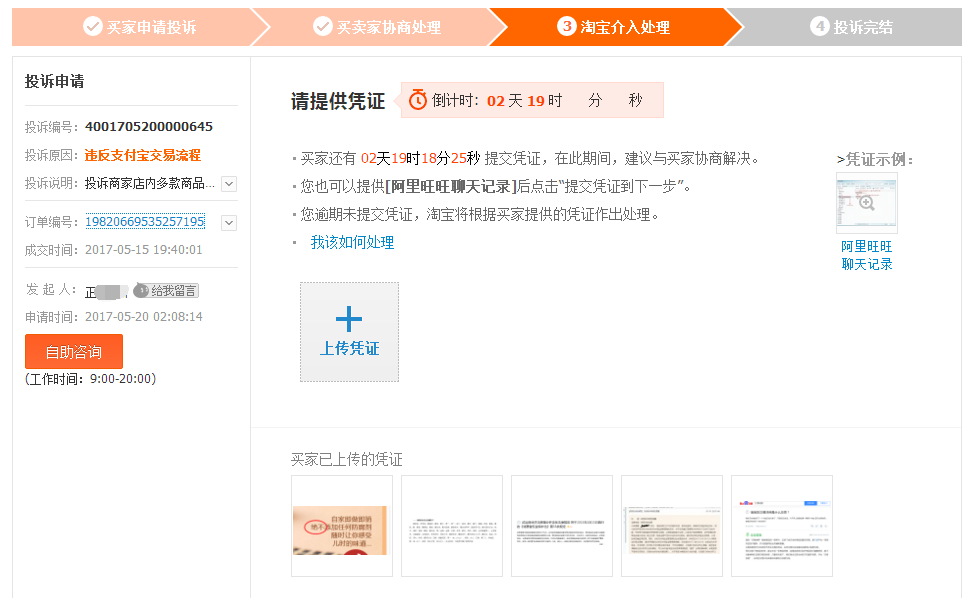
Task: Expand the 投诉说明 dropdown arrow
Action: [229, 183]
